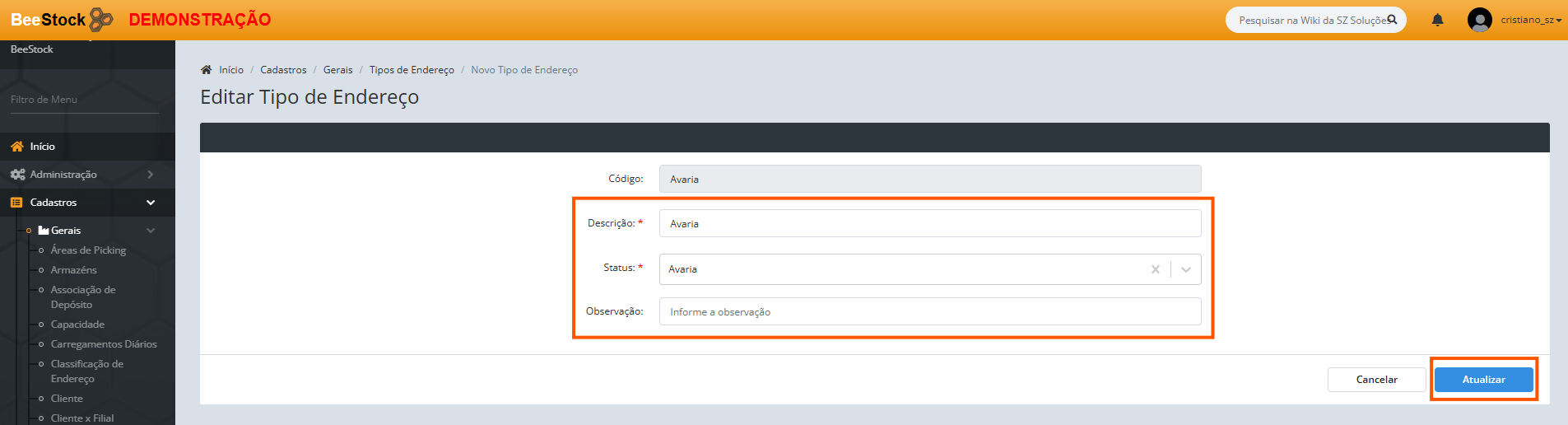Click the Cancelar button
The height and width of the screenshot is (425, 1568).
coord(1376,380)
